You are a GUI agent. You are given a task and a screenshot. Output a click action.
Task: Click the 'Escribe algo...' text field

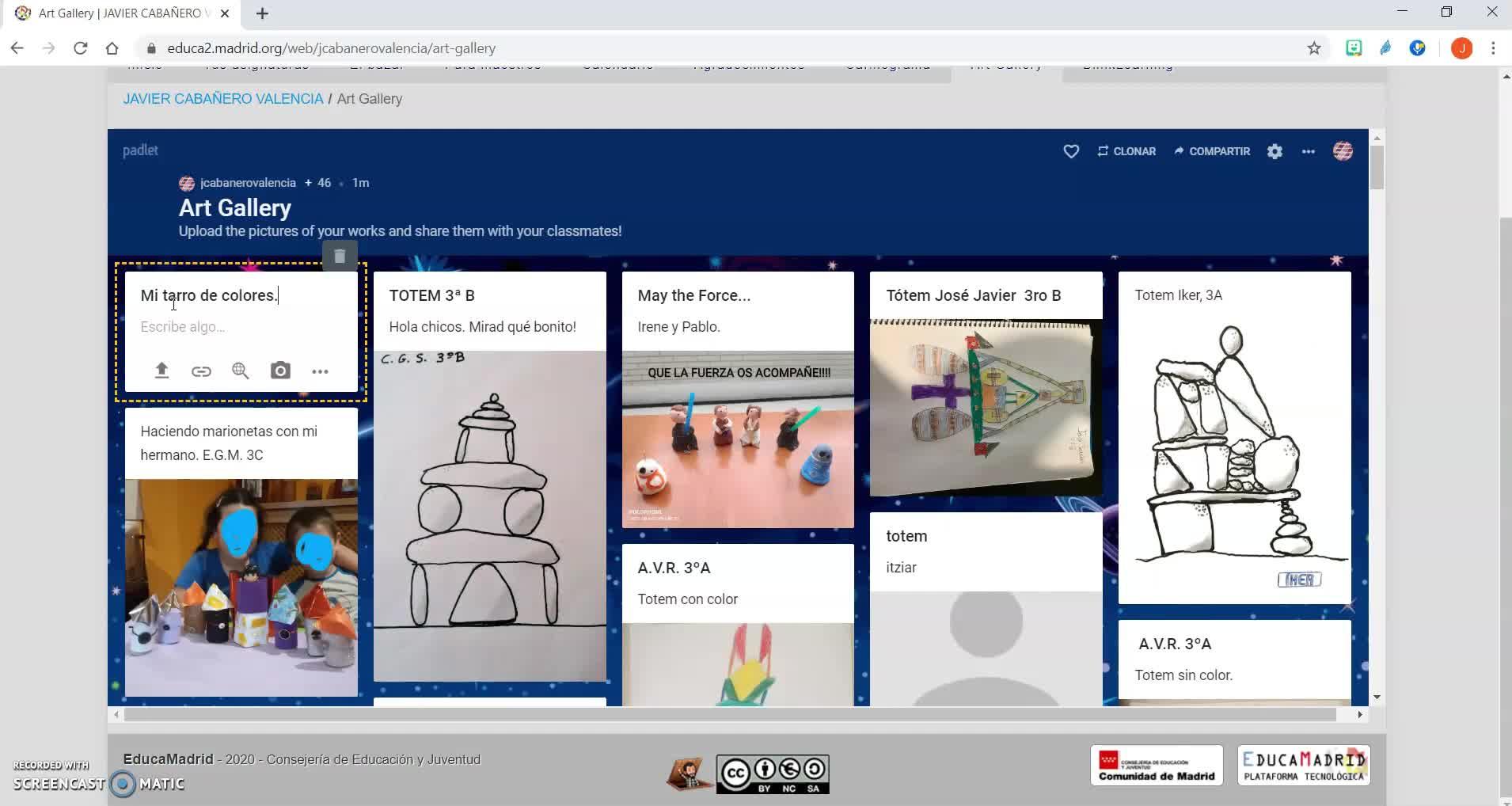[237, 327]
